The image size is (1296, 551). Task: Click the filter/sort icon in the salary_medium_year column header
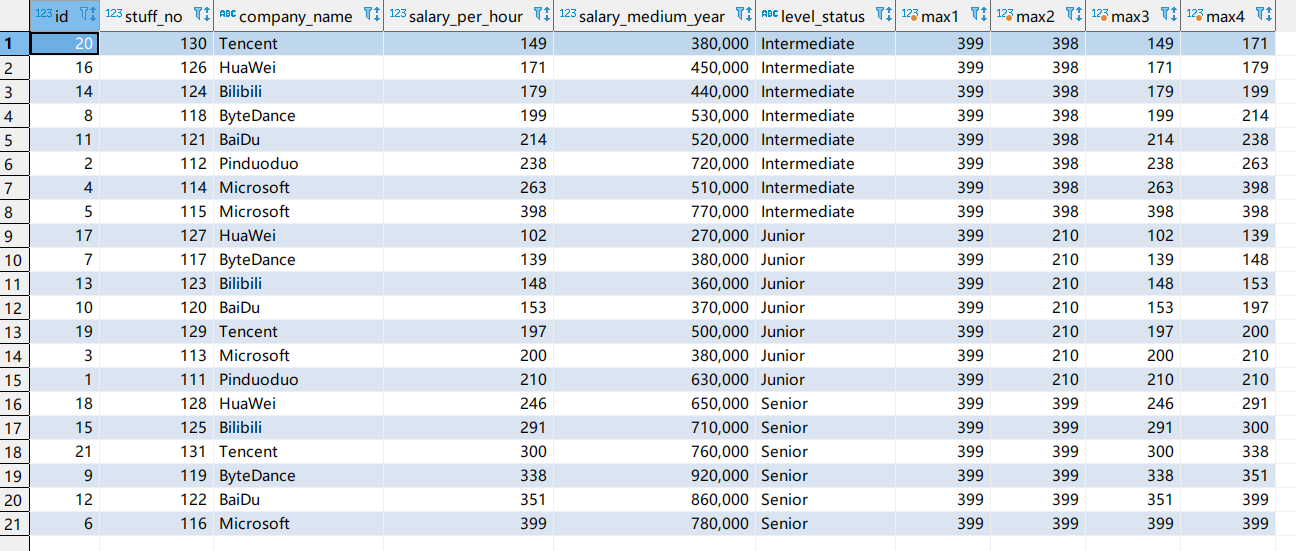[743, 15]
